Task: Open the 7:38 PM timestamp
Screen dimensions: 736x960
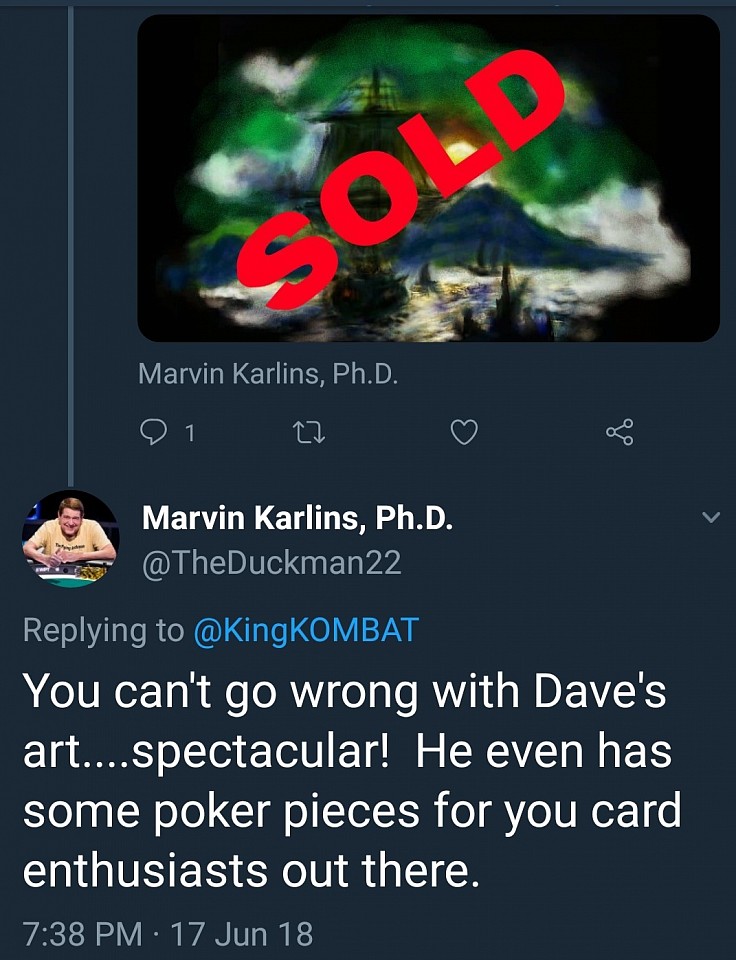Action: pyautogui.click(x=83, y=934)
